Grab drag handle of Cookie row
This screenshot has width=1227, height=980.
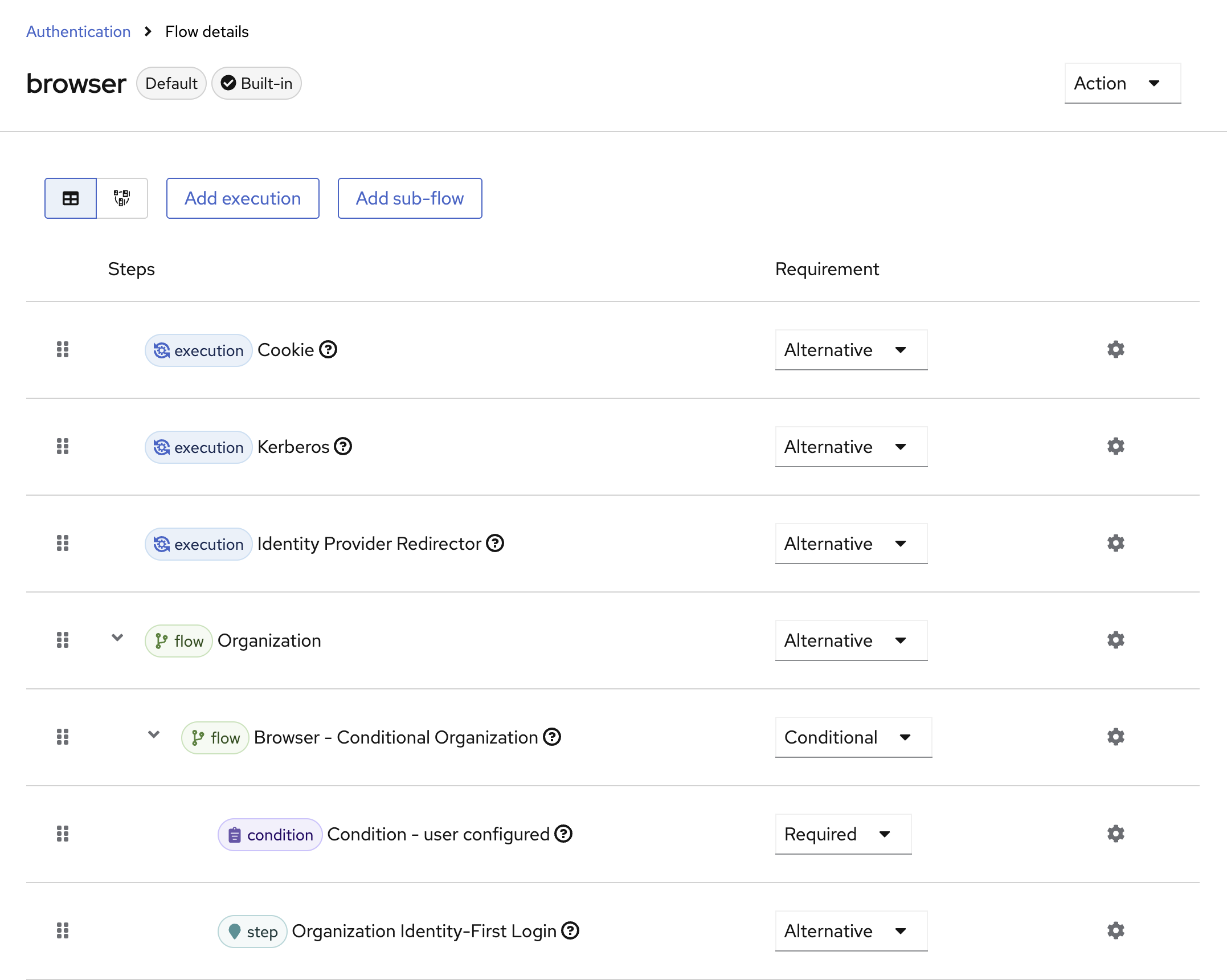pyautogui.click(x=63, y=349)
